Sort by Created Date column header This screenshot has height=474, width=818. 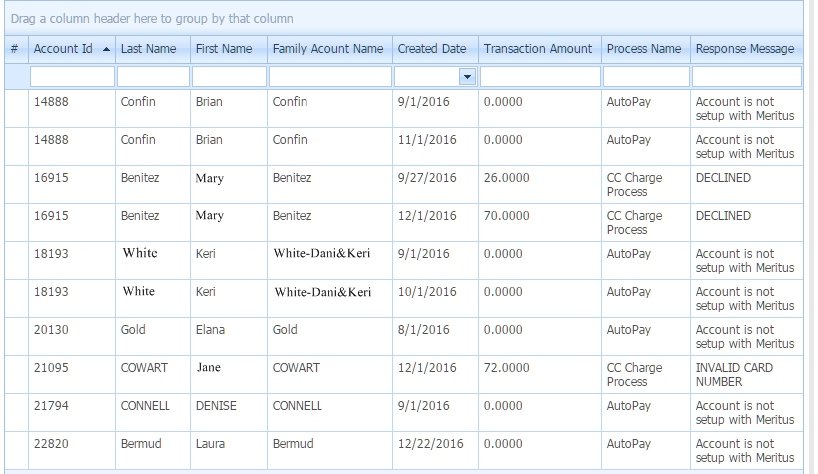pos(435,49)
